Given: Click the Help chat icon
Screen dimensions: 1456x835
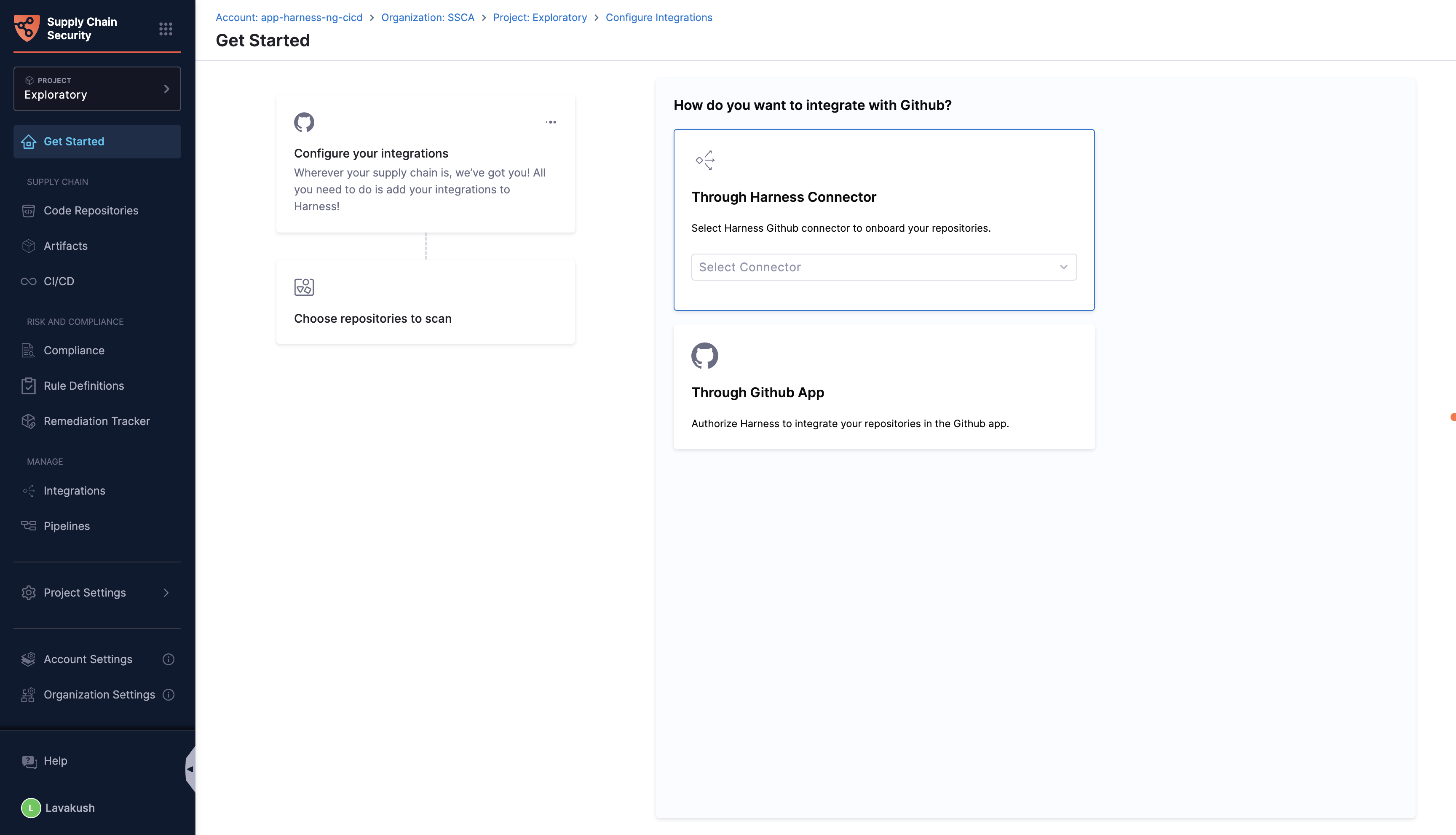Looking at the screenshot, I should tap(29, 762).
